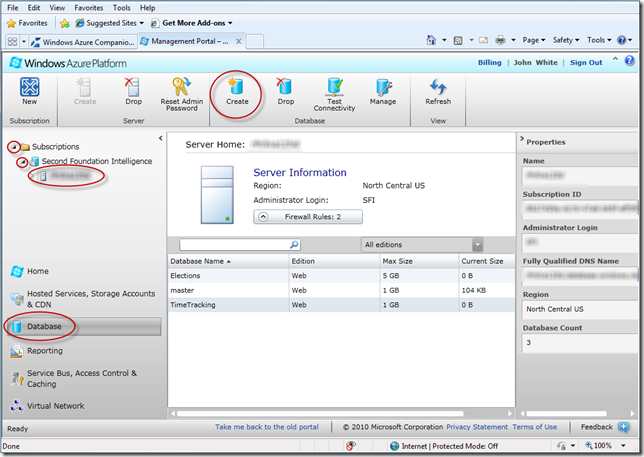Image resolution: width=644 pixels, height=457 pixels.
Task: Click the Add to Favorites star icon
Action: point(64,23)
